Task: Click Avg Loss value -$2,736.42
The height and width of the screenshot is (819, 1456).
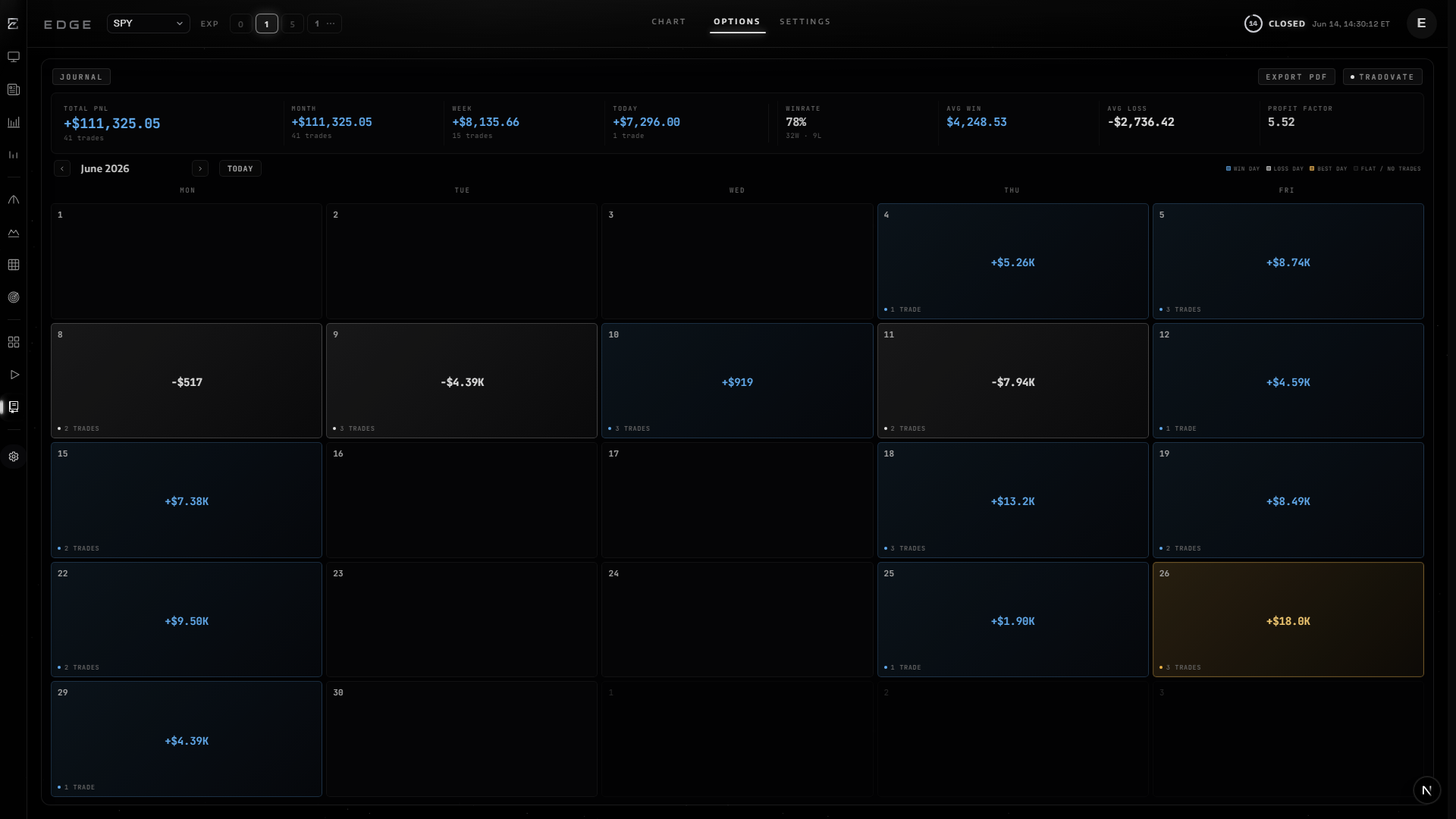Action: click(1141, 122)
